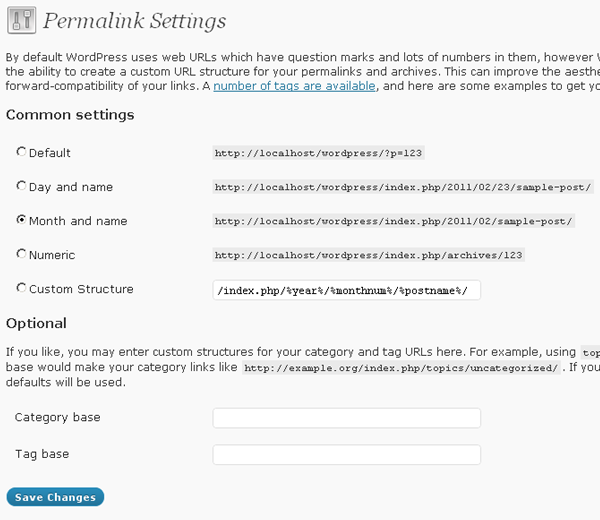Screen dimensions: 600x520
Task: Click the Optional section heading
Action: click(36, 323)
